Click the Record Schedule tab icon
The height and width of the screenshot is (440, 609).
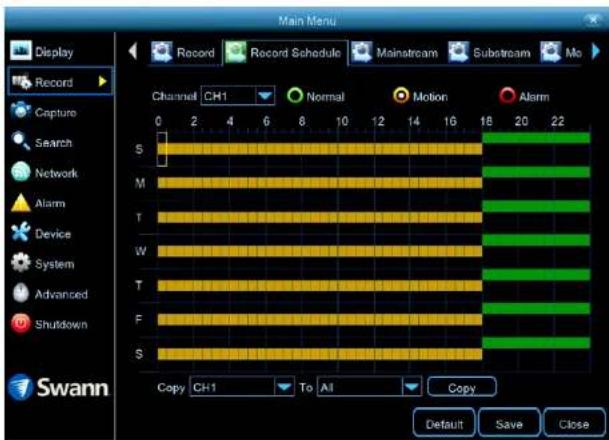pos(236,52)
